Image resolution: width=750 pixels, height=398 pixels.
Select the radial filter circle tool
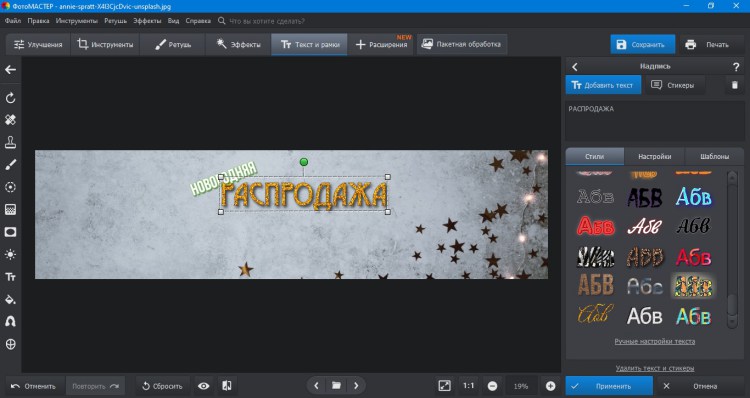tap(10, 187)
